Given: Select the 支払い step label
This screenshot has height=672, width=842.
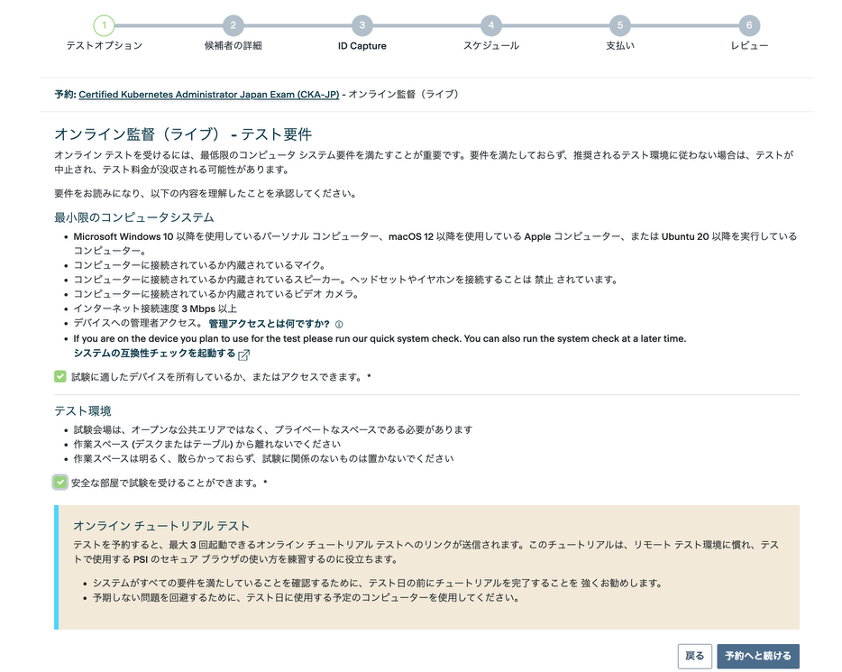Looking at the screenshot, I should [x=619, y=46].
